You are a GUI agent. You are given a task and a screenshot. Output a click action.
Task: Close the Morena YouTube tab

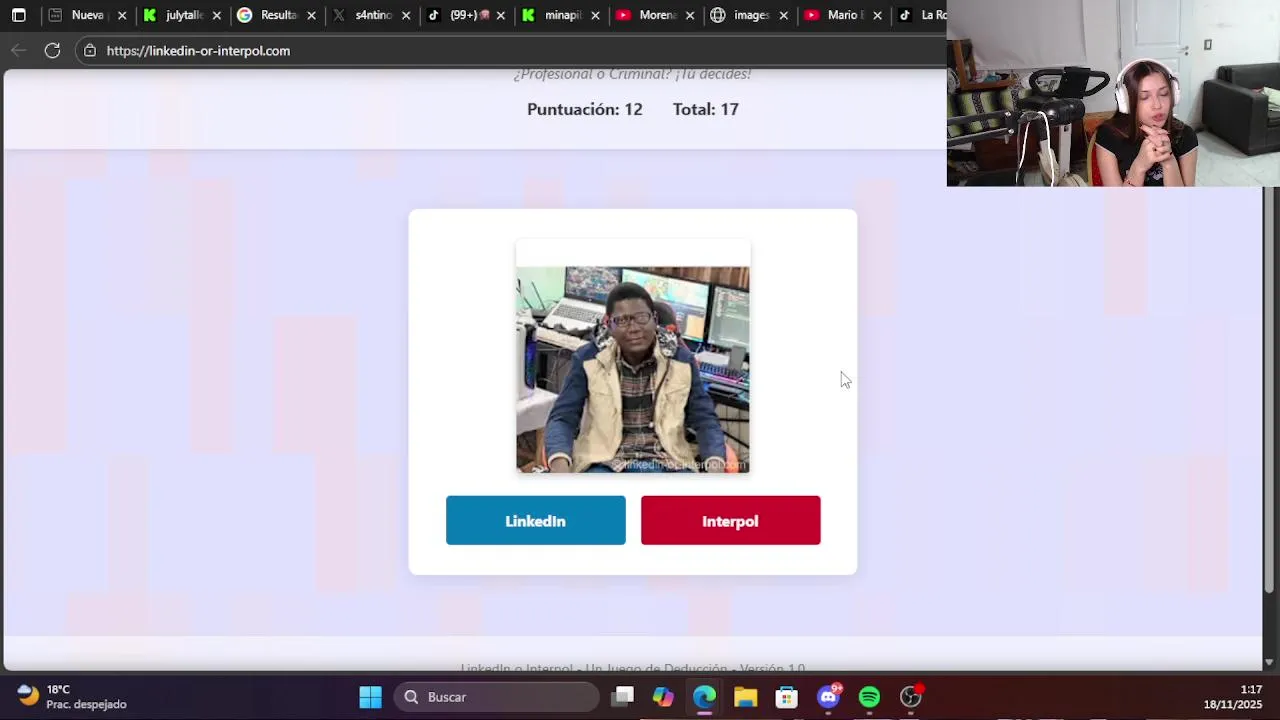click(x=689, y=16)
